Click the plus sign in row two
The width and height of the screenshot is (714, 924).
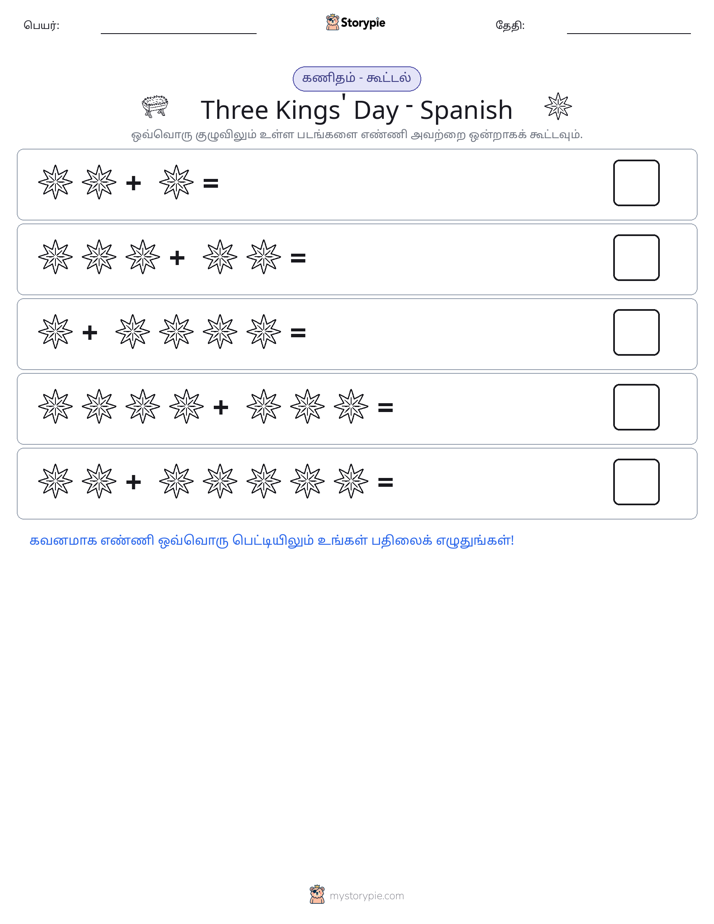coord(177,258)
